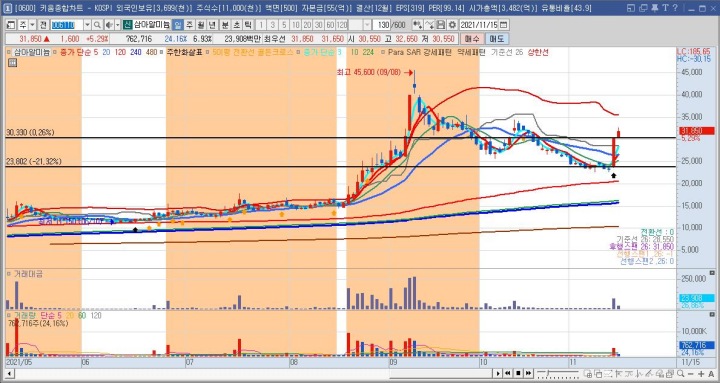Edit the candle count field 130
720x383 pixels.
pyautogui.click(x=381, y=25)
